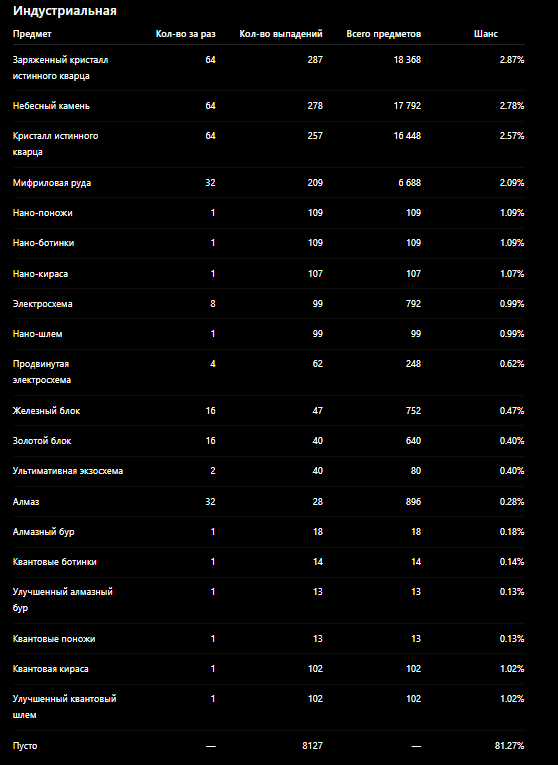Click the Кол-во выпадений column header
The image size is (558, 765).
click(281, 34)
